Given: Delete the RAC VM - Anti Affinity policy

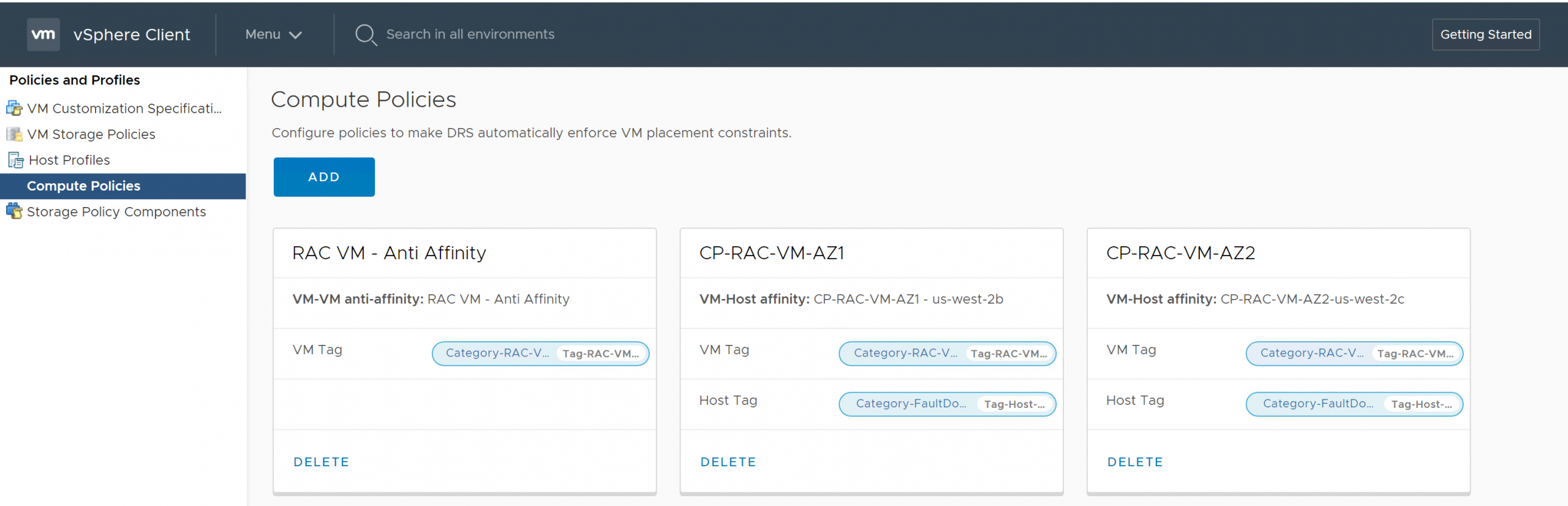Looking at the screenshot, I should [321, 462].
